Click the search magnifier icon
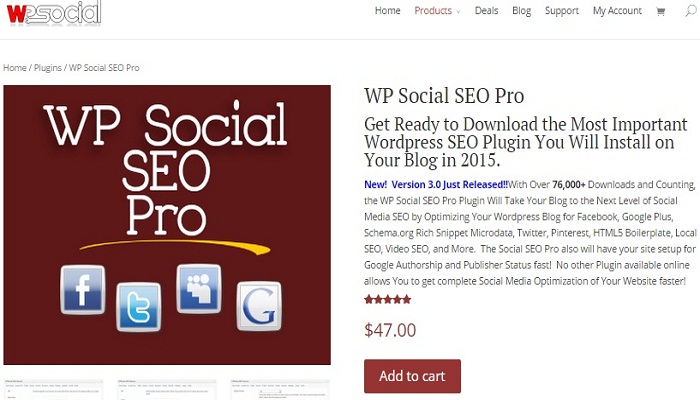700x400 pixels. (691, 11)
